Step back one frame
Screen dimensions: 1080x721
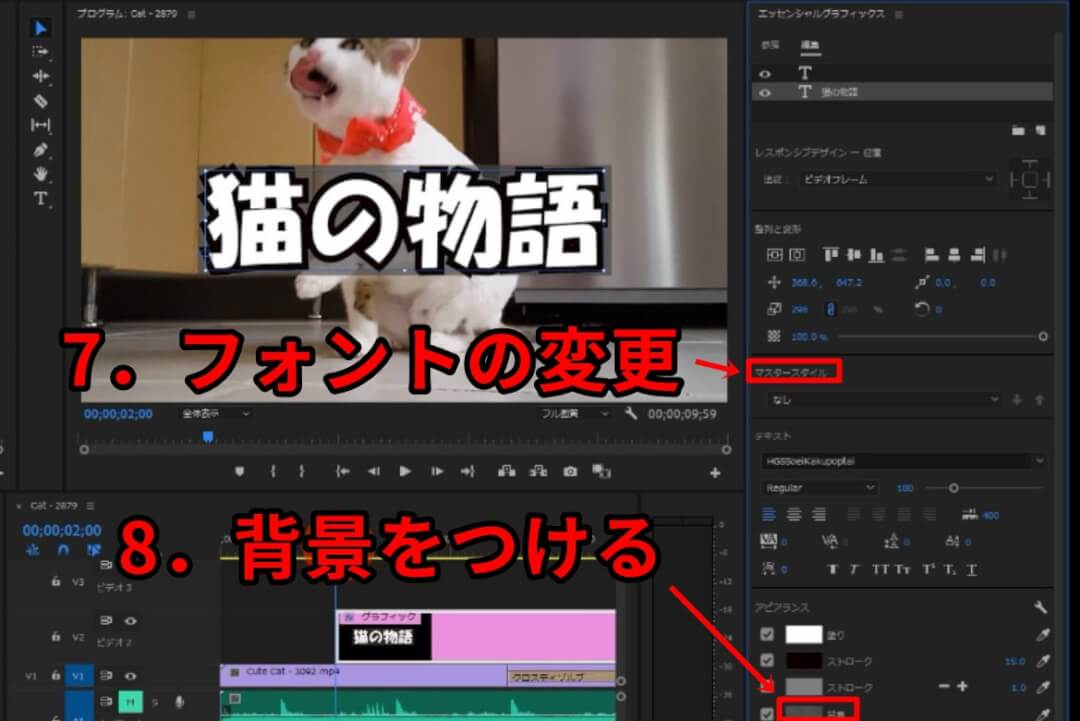pyautogui.click(x=373, y=472)
